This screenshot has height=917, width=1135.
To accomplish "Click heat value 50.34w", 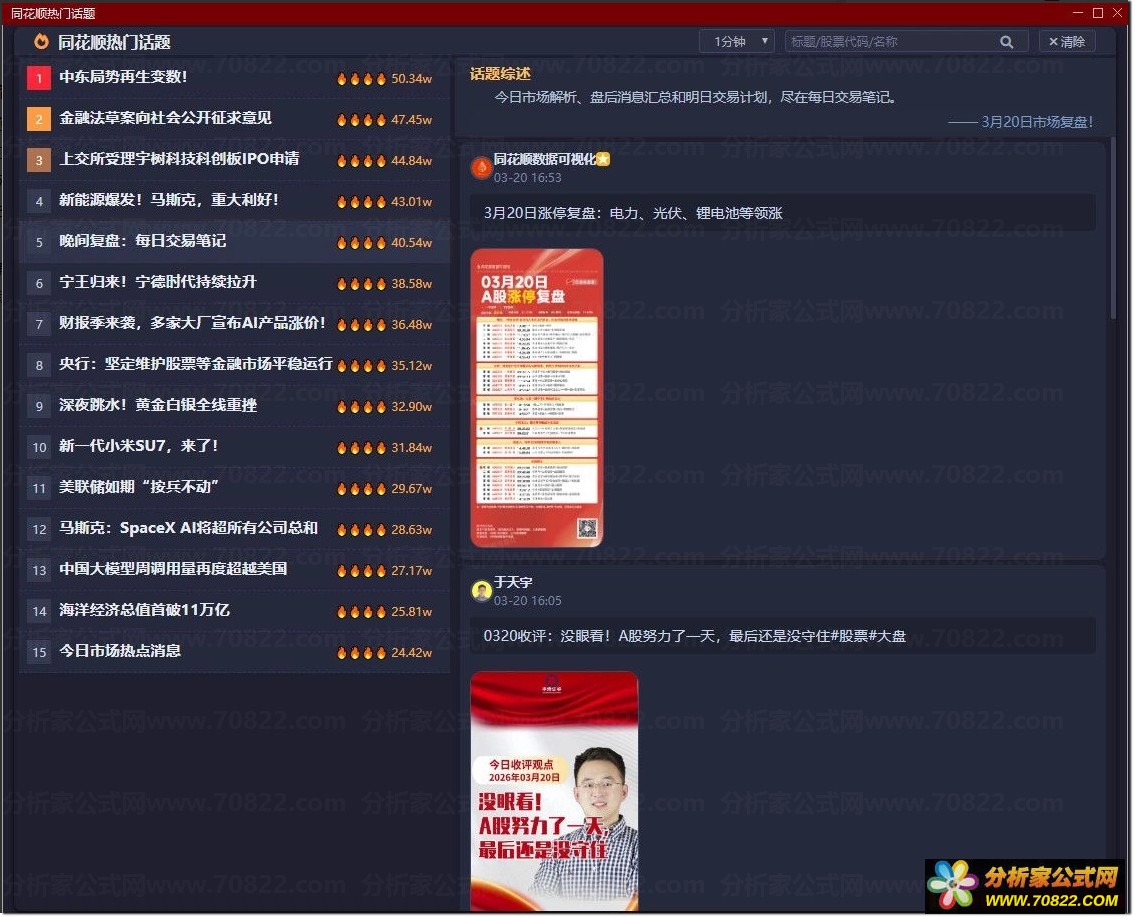I will [413, 79].
